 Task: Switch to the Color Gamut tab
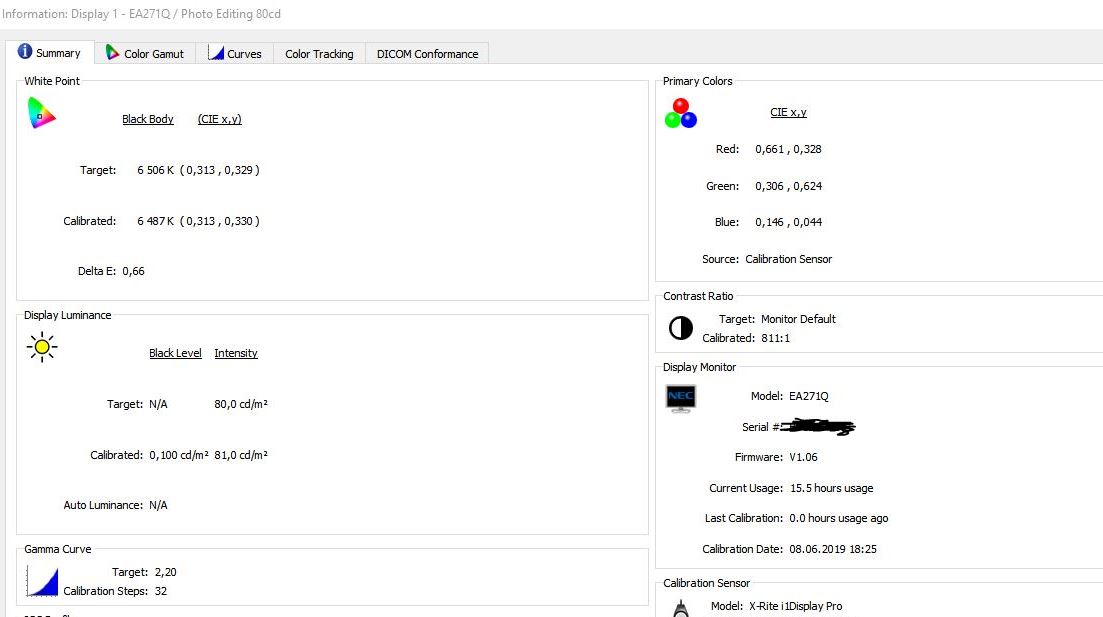(x=145, y=54)
